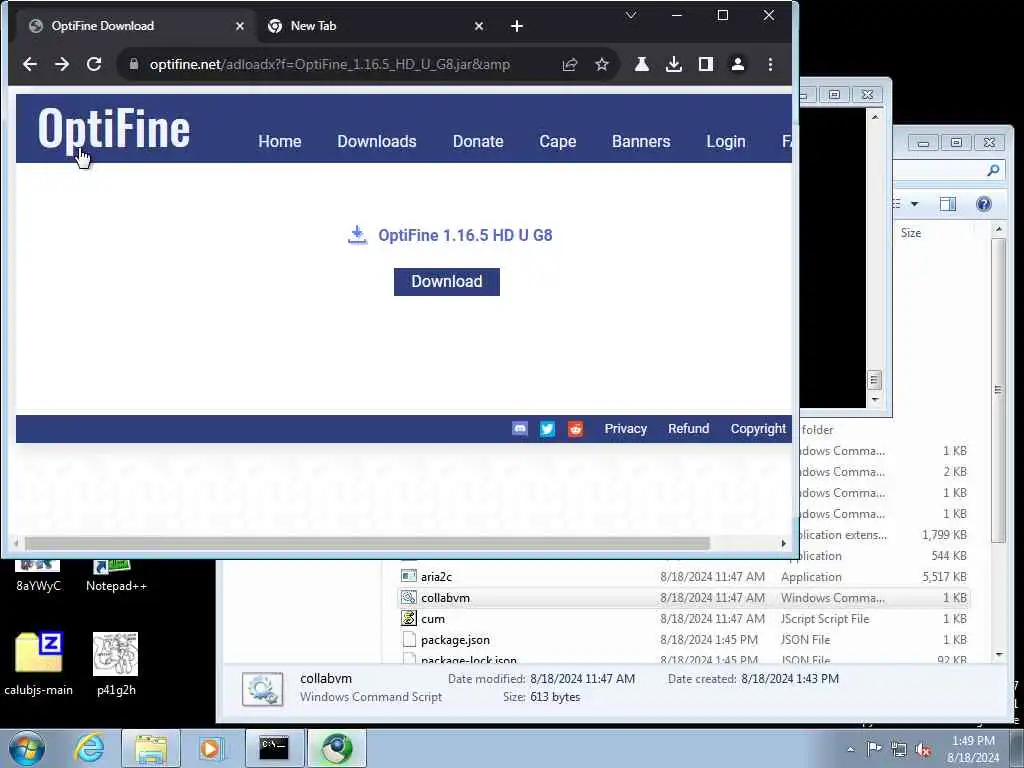The width and height of the screenshot is (1024, 768).
Task: Open the Home menu item
Action: coord(280,141)
